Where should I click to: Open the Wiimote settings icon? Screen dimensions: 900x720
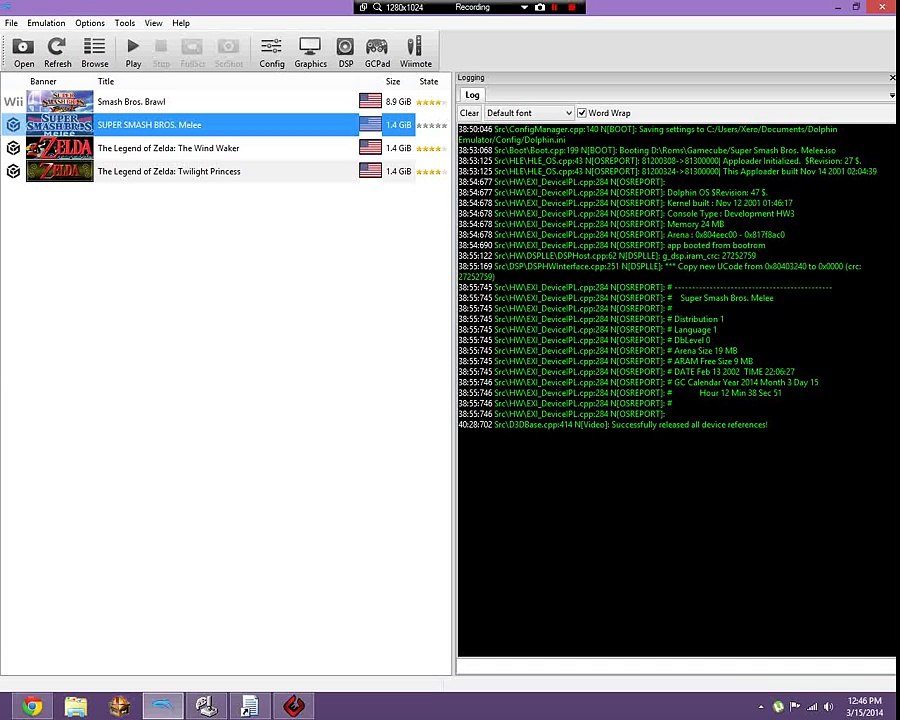click(x=416, y=52)
